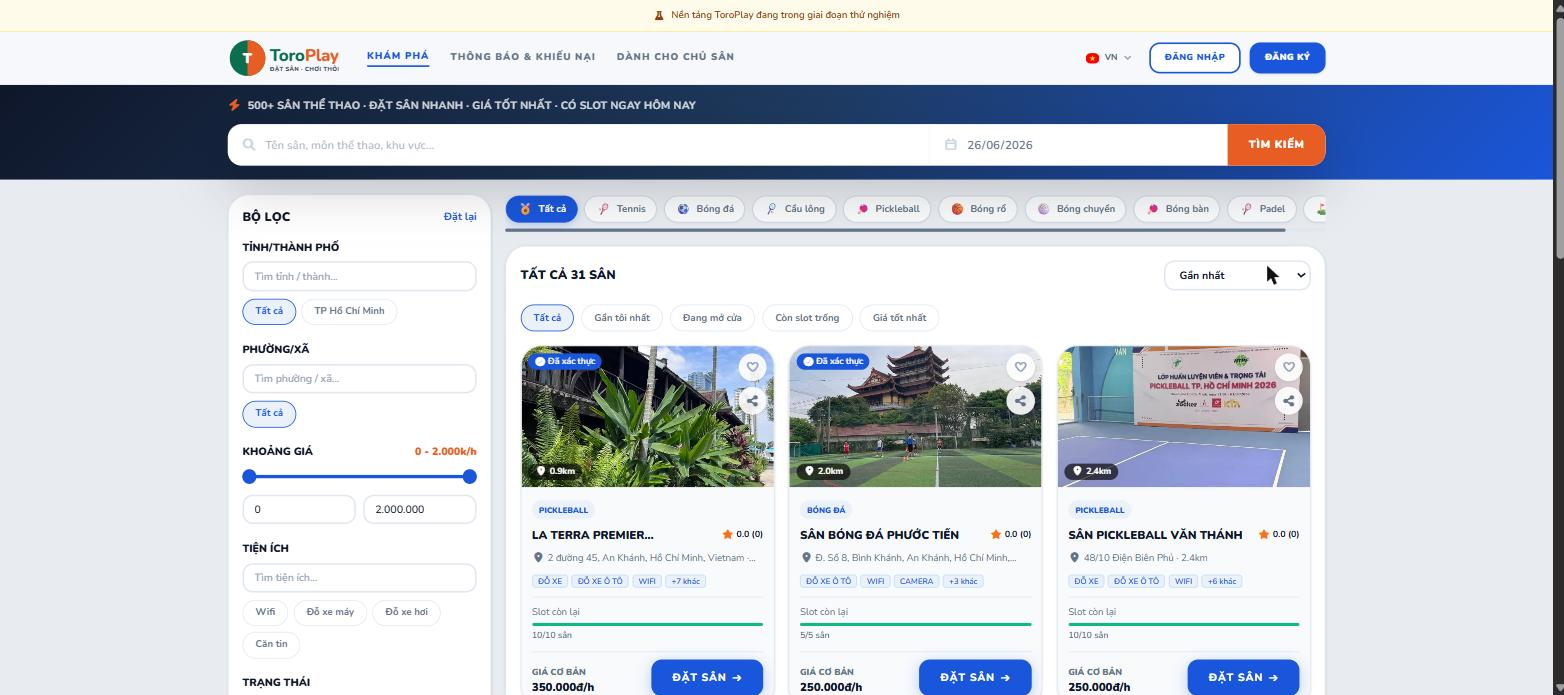Click Đã xác thực badge on Phước Tiến card

pos(834,361)
